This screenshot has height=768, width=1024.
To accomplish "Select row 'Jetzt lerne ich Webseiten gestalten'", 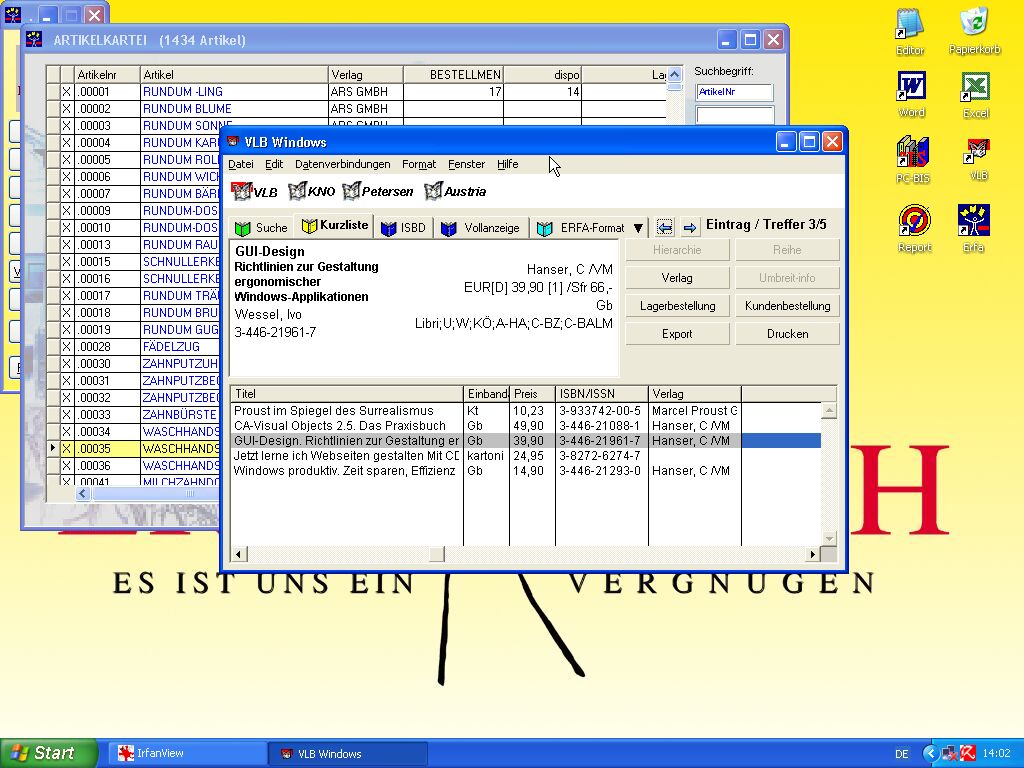I will coord(526,456).
